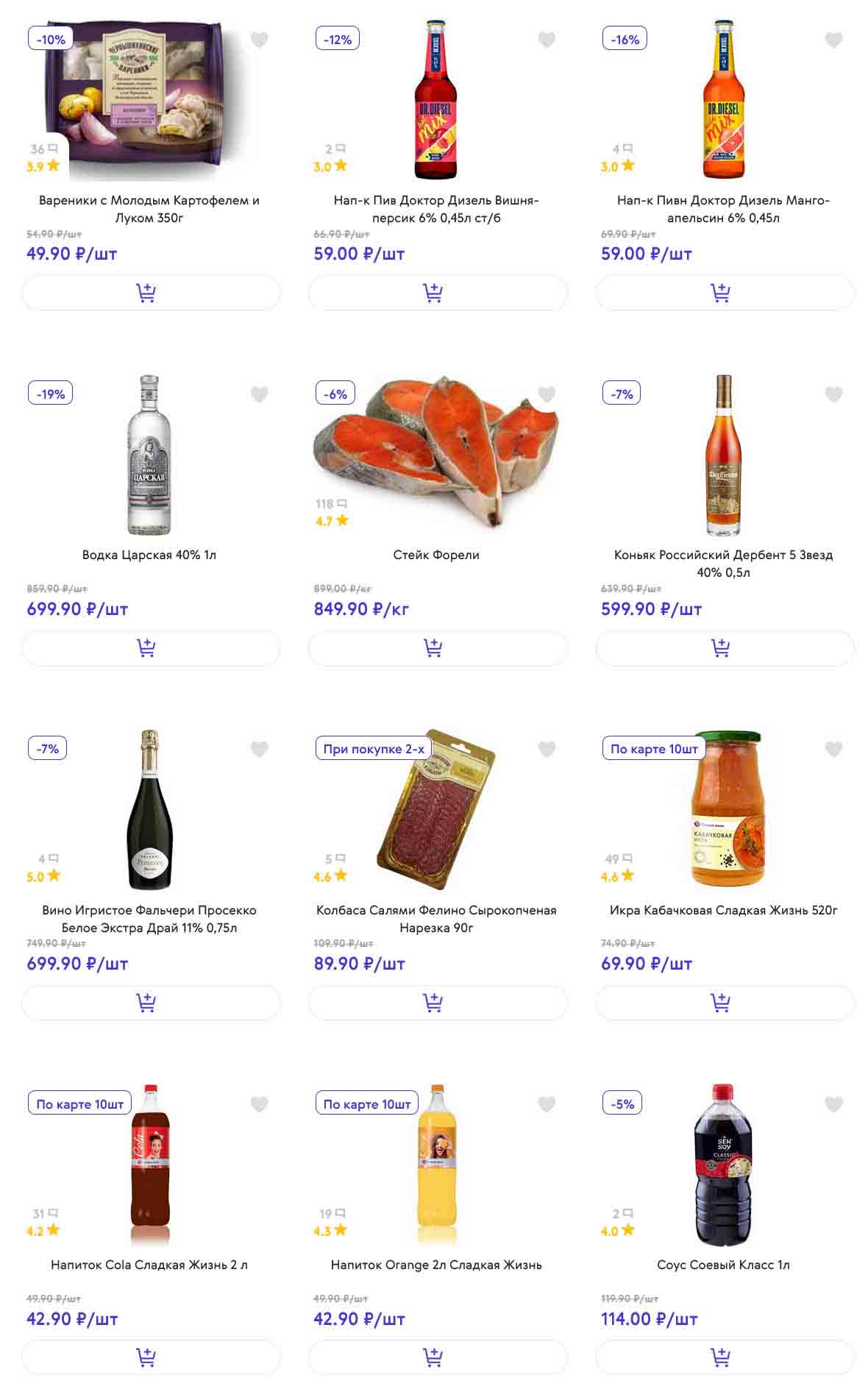Mark Вино Игристое Просекко as favorite
This screenshot has width=868, height=1389.
pyautogui.click(x=259, y=749)
